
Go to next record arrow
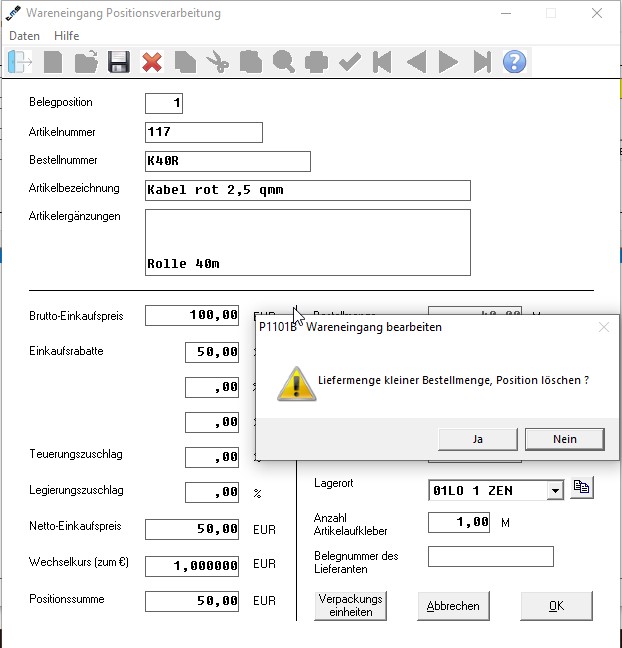click(448, 62)
